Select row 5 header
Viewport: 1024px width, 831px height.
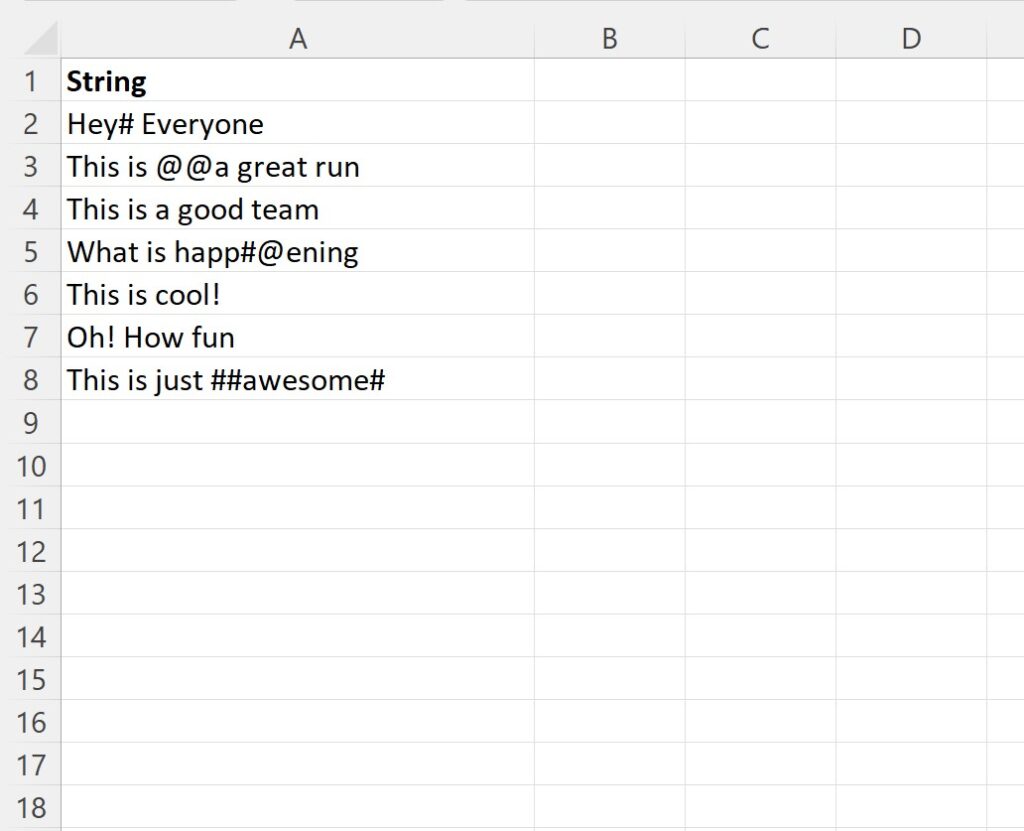[31, 252]
